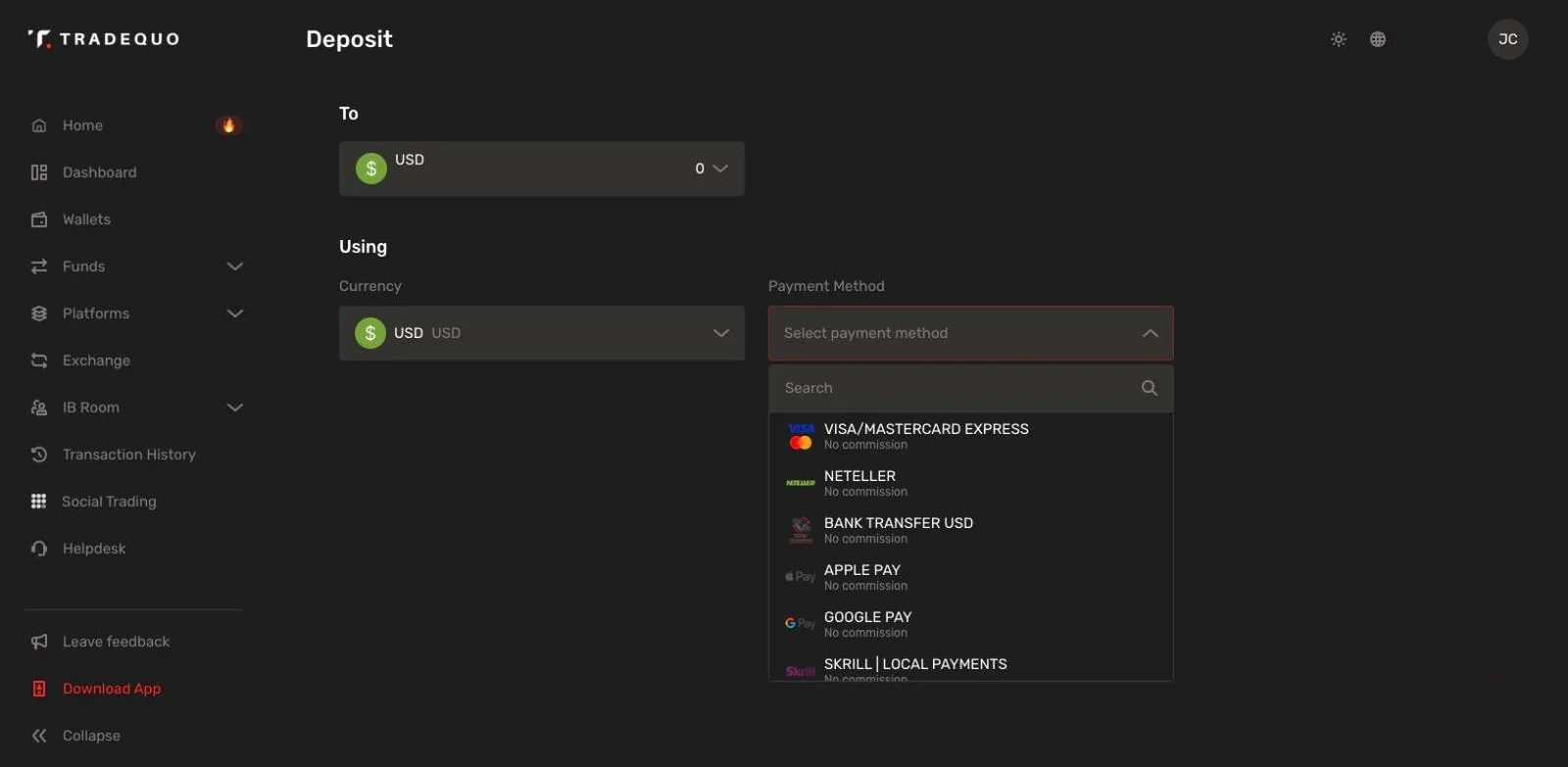Image resolution: width=1568 pixels, height=767 pixels.
Task: Click the TradeQuo logo
Action: pyautogui.click(x=103, y=39)
